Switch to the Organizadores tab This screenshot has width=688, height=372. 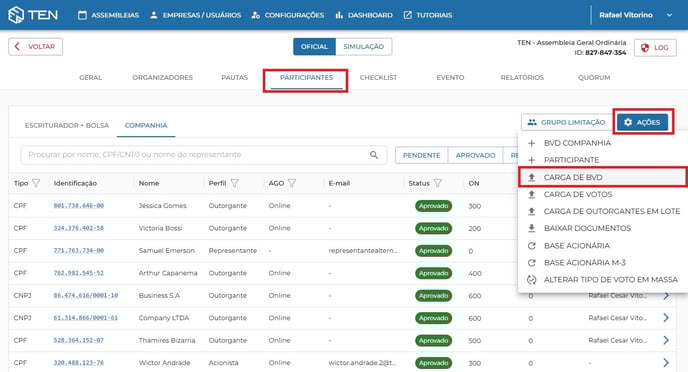tap(162, 78)
